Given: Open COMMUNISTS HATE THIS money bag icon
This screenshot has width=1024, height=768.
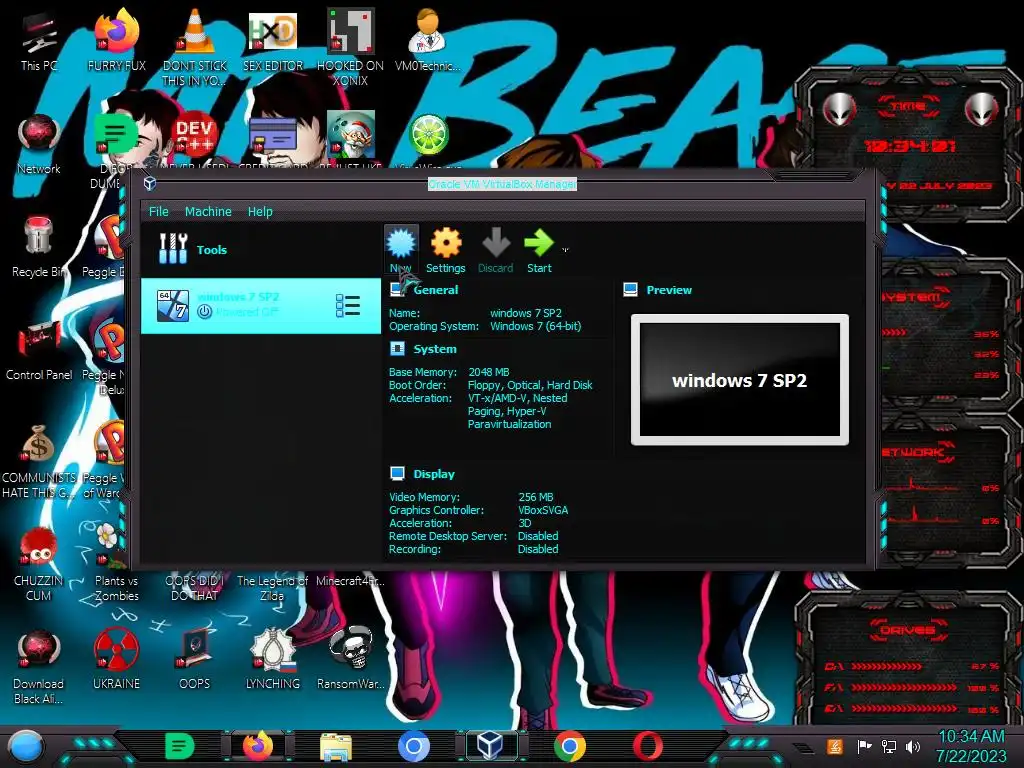Looking at the screenshot, I should pos(39,462).
